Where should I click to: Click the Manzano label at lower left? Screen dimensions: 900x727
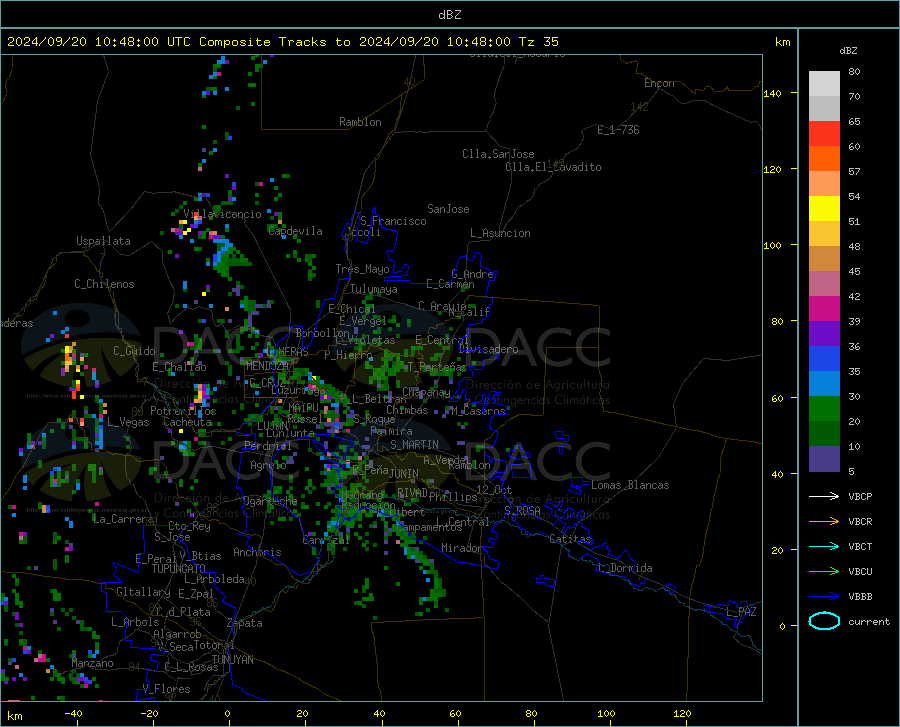click(92, 663)
